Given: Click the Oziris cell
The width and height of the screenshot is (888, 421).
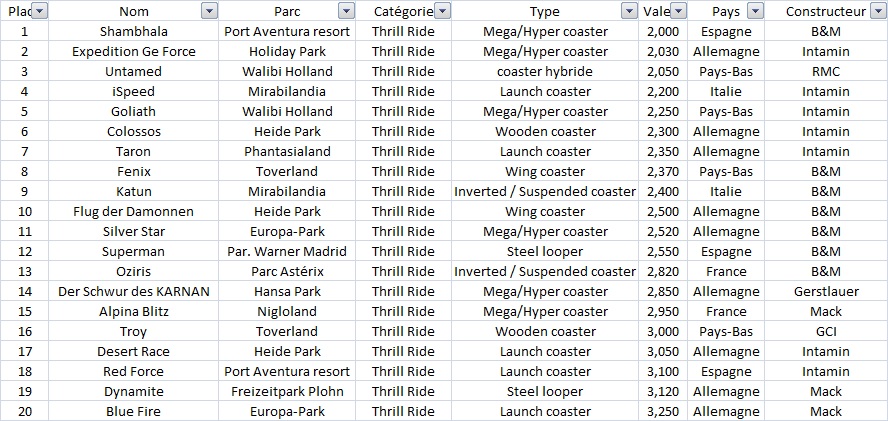Looking at the screenshot, I should pos(134,272).
